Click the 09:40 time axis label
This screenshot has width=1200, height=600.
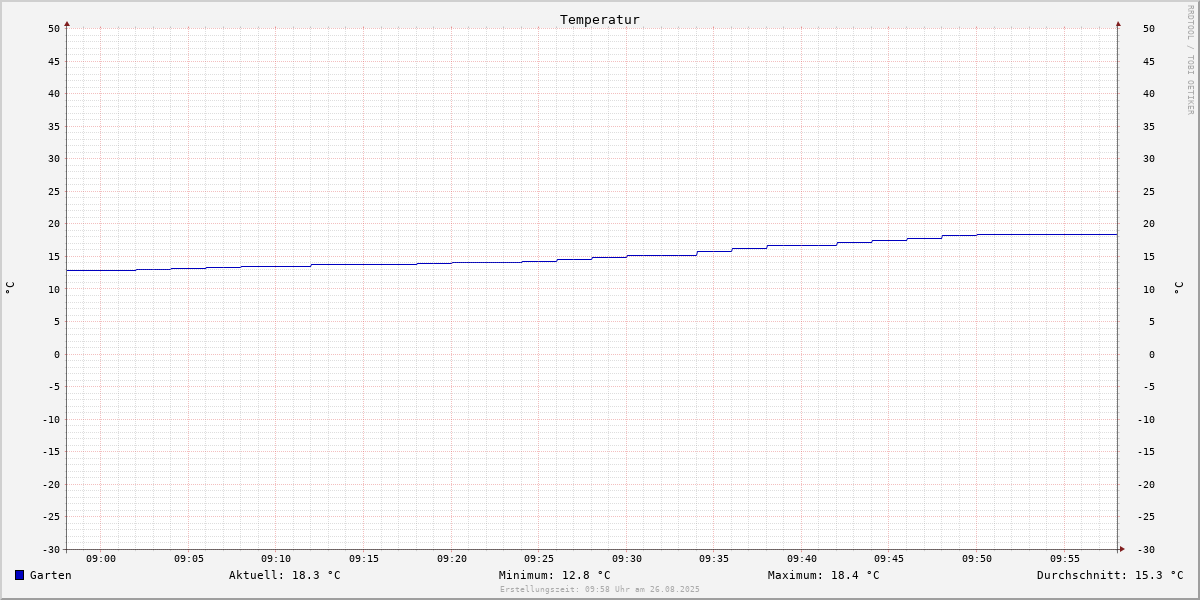pyautogui.click(x=802, y=559)
